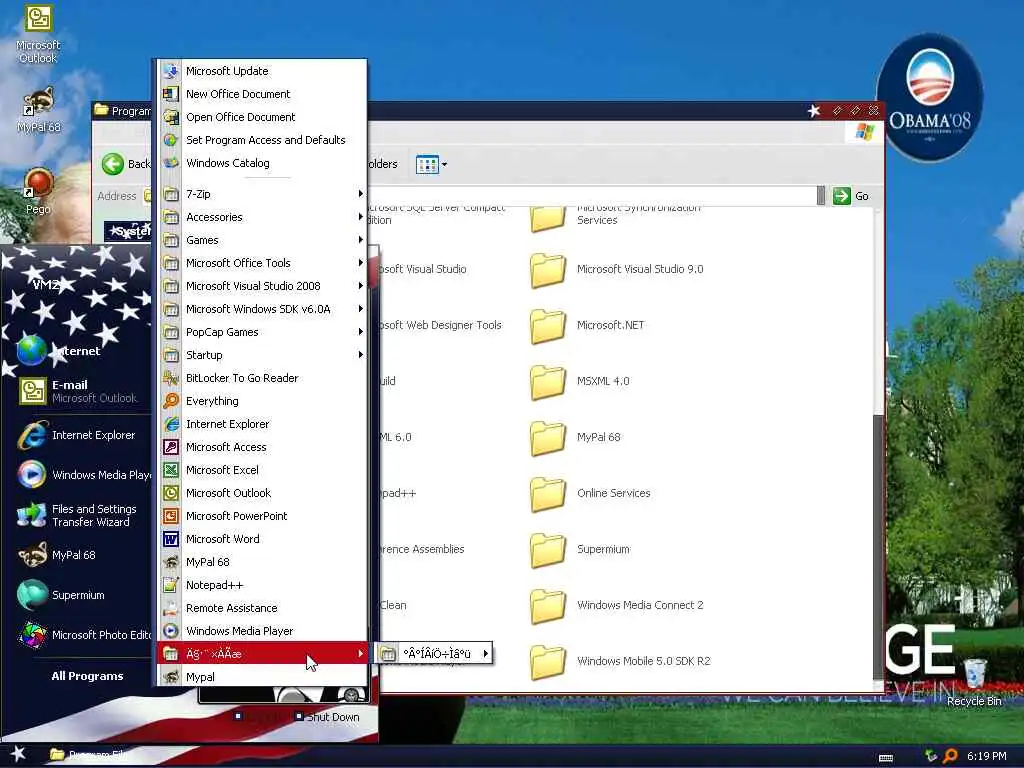Launch Notepad++
The image size is (1024, 768).
(x=261, y=585)
